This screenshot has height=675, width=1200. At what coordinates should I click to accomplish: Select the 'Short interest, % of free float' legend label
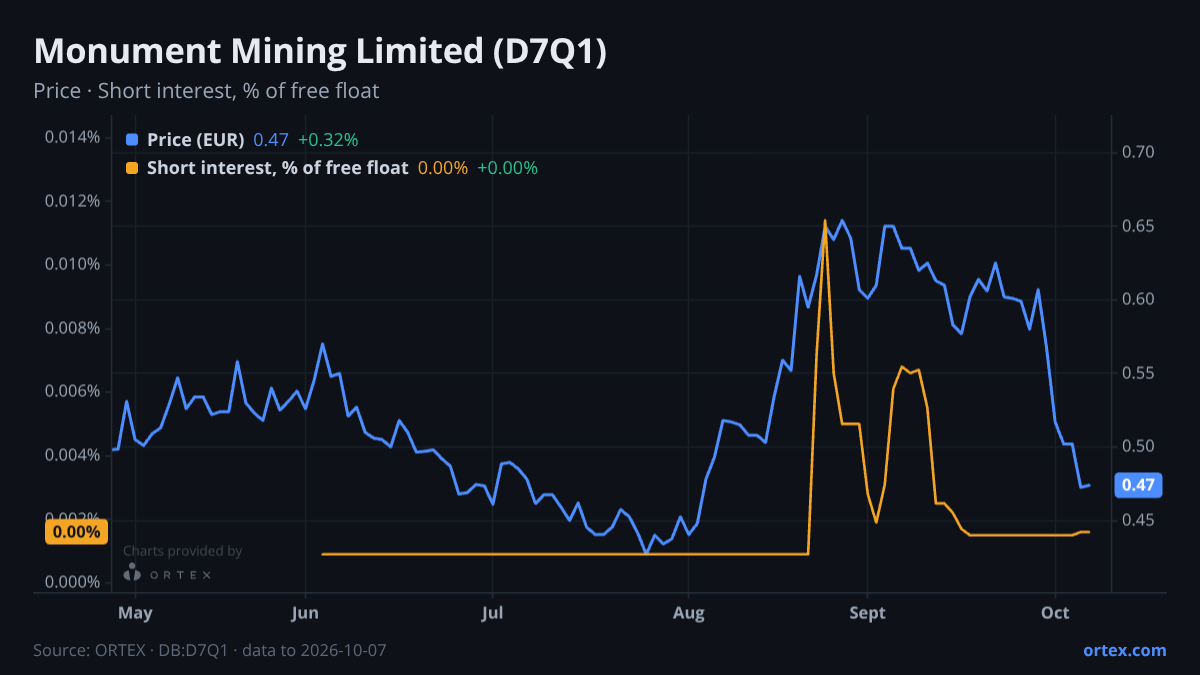tap(277, 168)
